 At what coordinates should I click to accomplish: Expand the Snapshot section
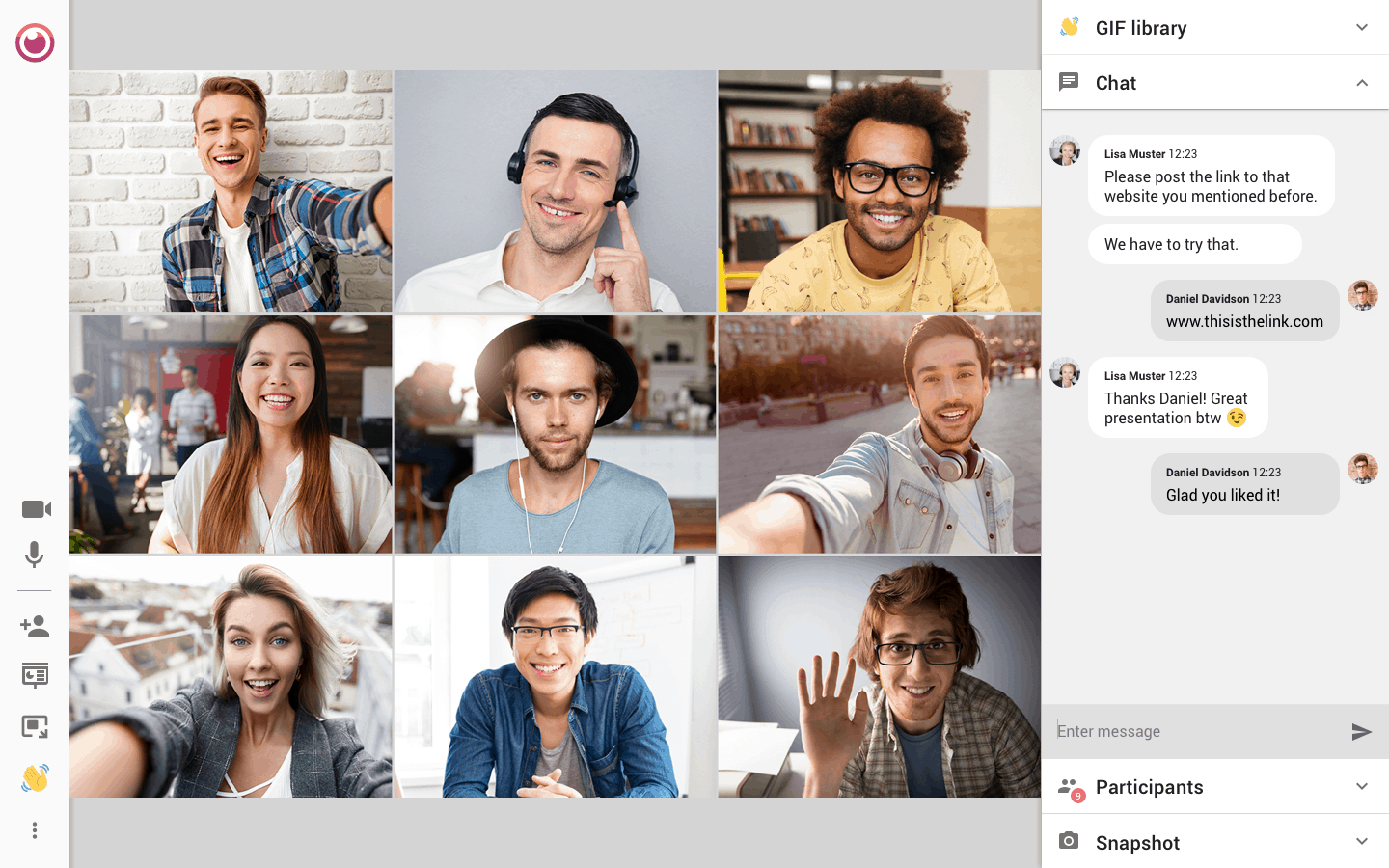(x=1362, y=840)
